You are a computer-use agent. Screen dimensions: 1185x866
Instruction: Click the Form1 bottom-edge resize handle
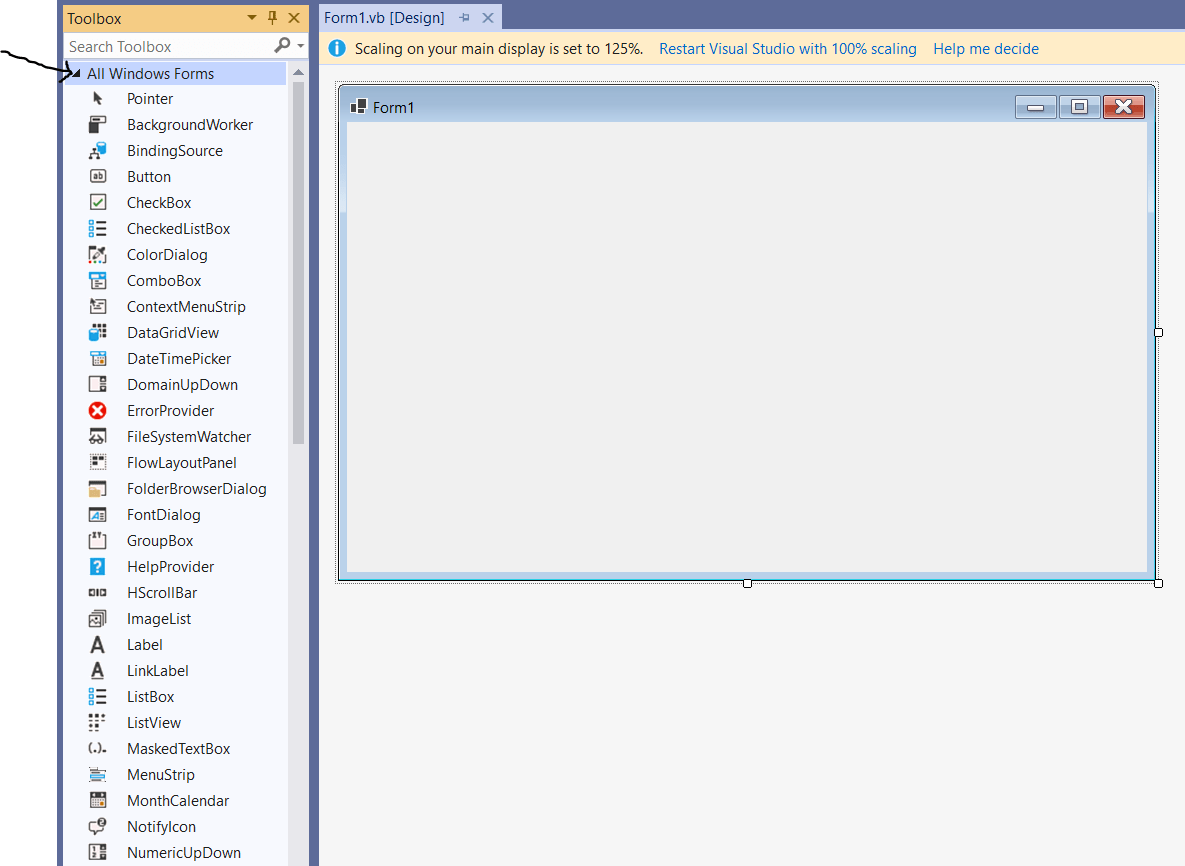point(747,583)
